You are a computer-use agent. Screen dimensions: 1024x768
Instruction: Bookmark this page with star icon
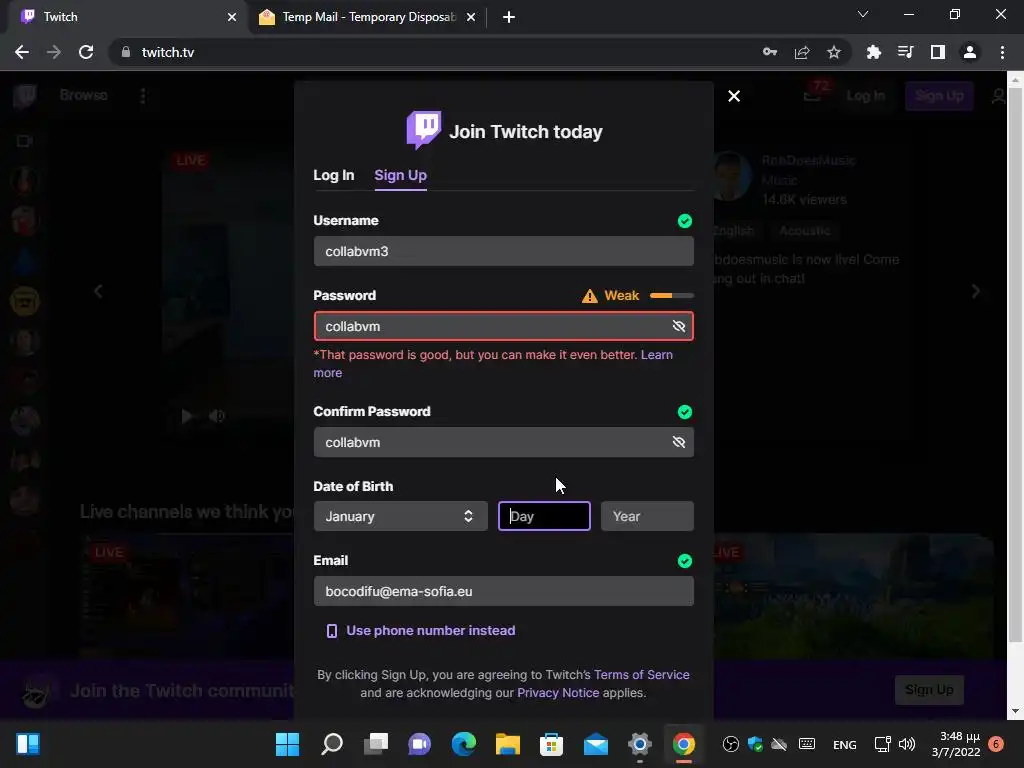[834, 52]
